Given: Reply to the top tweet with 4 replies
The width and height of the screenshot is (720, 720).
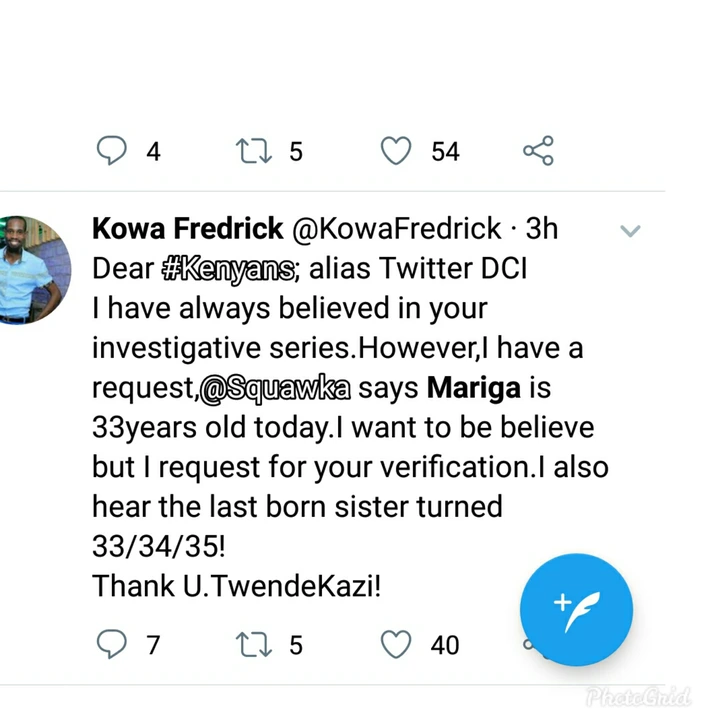Looking at the screenshot, I should tap(111, 151).
